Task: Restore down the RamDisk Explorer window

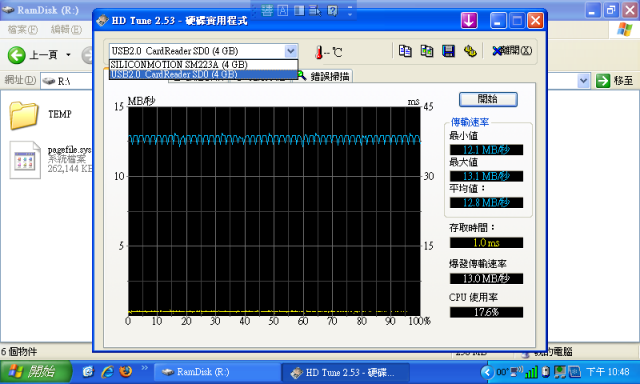Action: click(x=611, y=10)
